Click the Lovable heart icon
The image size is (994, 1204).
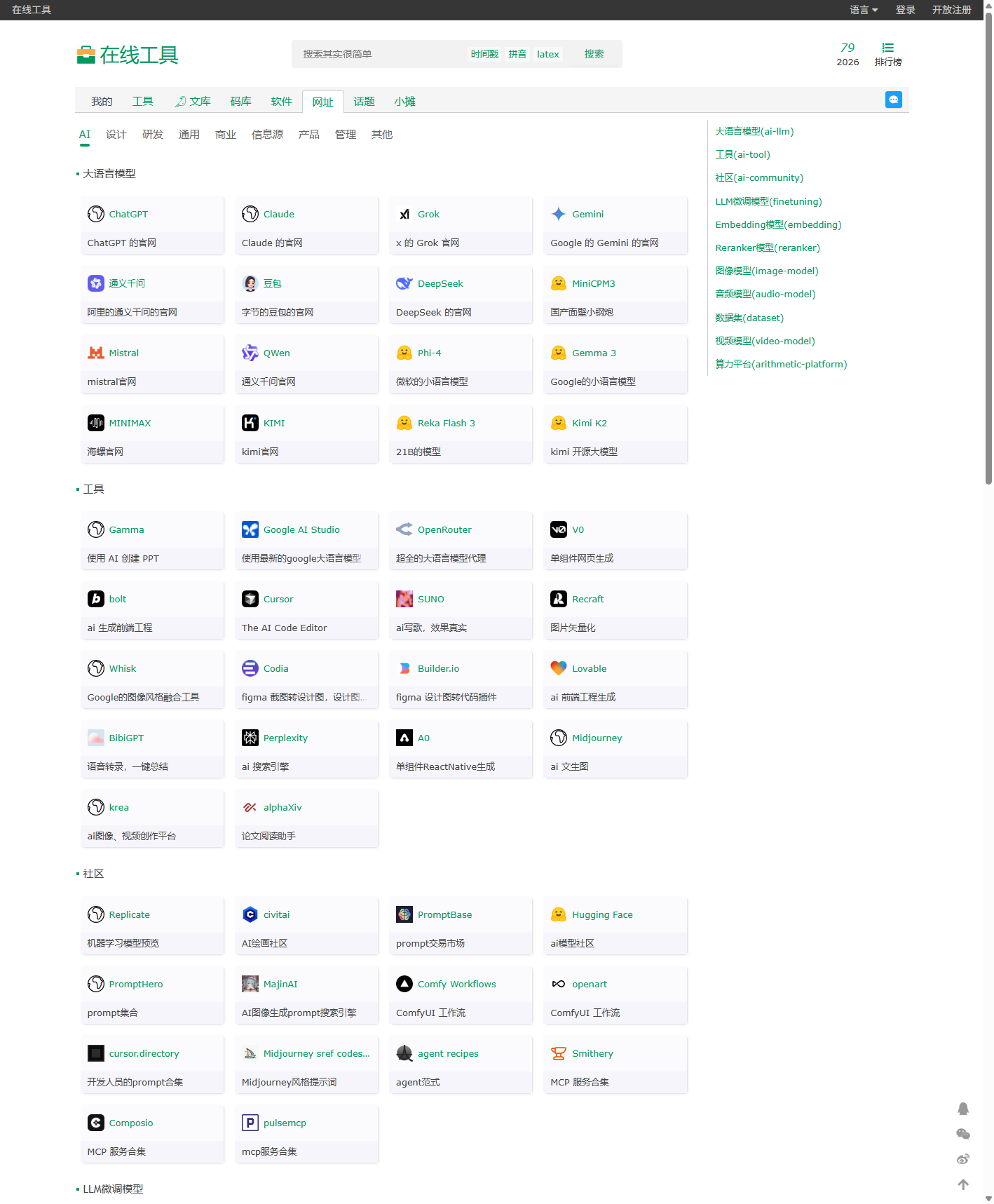(x=559, y=668)
